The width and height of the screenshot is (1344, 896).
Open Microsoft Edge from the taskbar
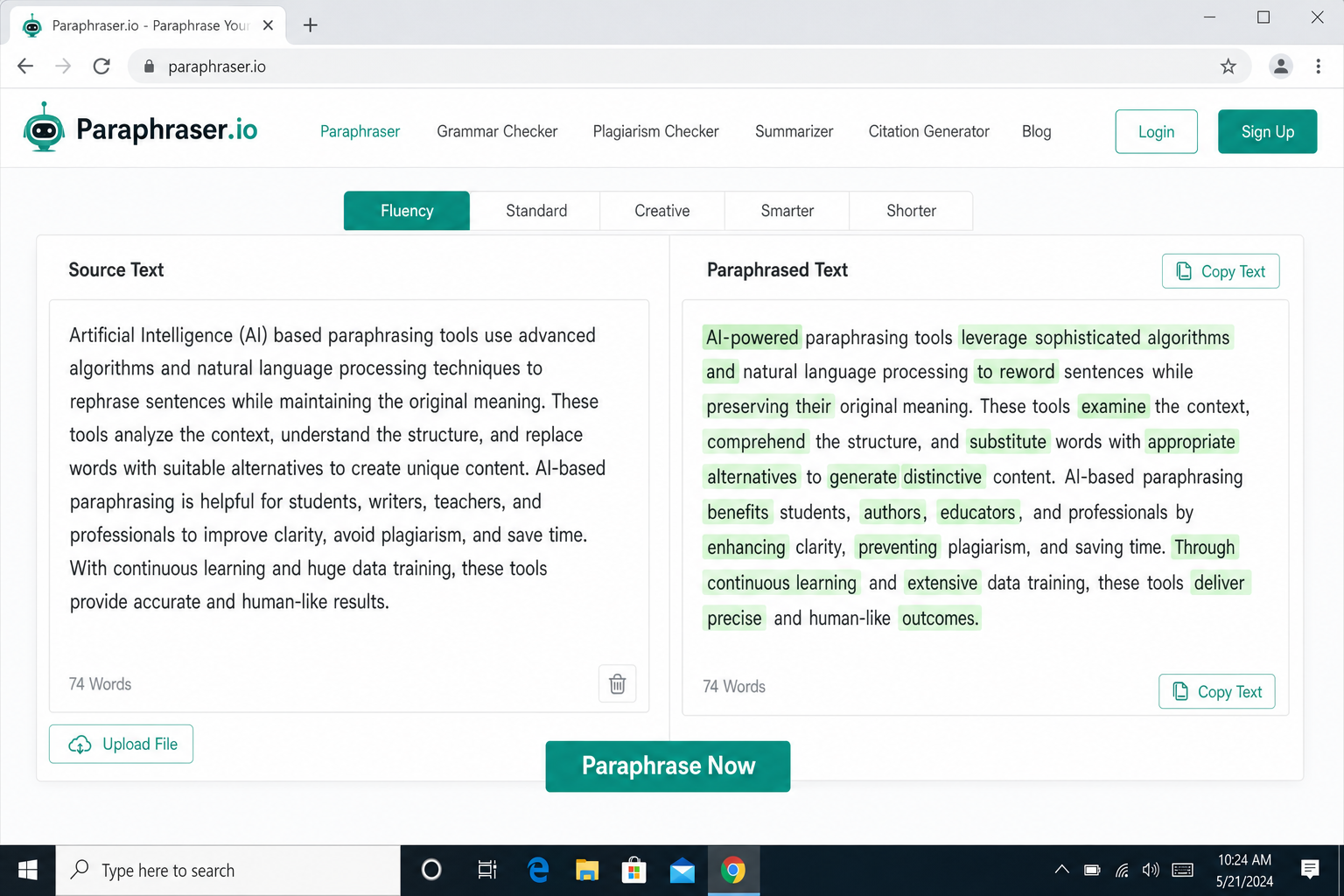pyautogui.click(x=537, y=869)
